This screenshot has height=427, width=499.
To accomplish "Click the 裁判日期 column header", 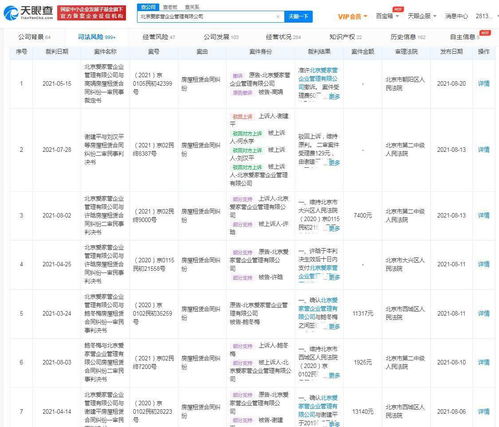I will click(57, 52).
